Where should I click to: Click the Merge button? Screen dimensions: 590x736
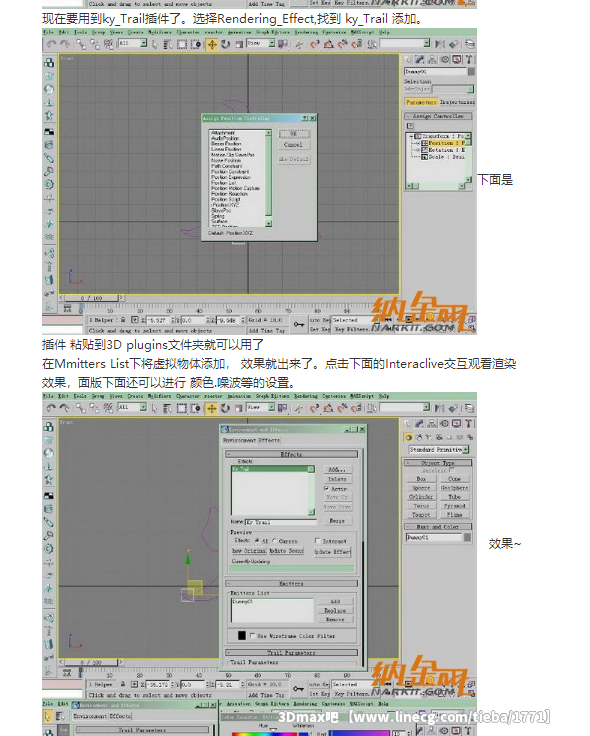point(337,521)
